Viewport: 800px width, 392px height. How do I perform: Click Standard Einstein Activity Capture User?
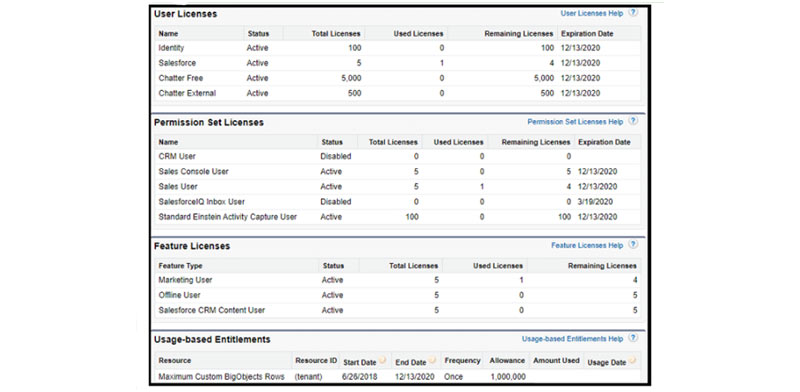pos(228,217)
